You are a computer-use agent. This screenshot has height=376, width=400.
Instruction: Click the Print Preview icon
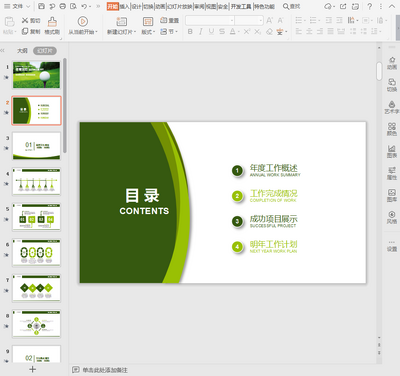tap(73, 6)
